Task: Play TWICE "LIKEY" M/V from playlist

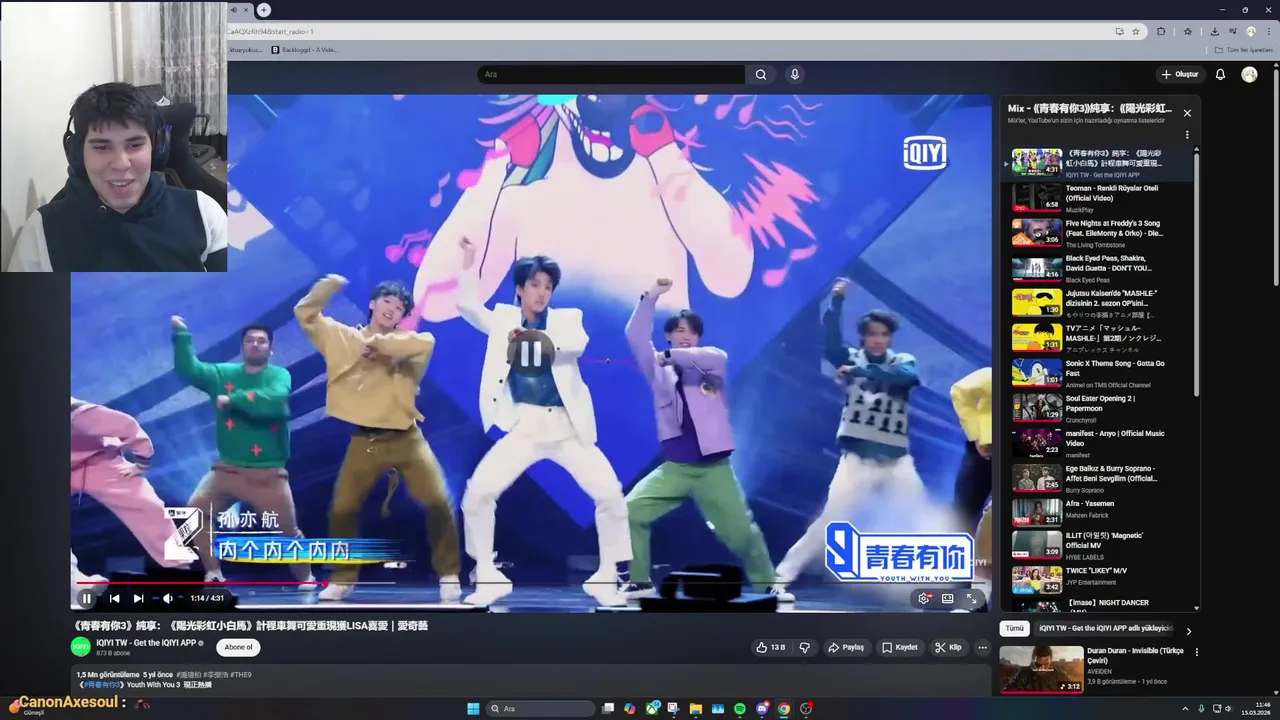Action: (x=1097, y=580)
